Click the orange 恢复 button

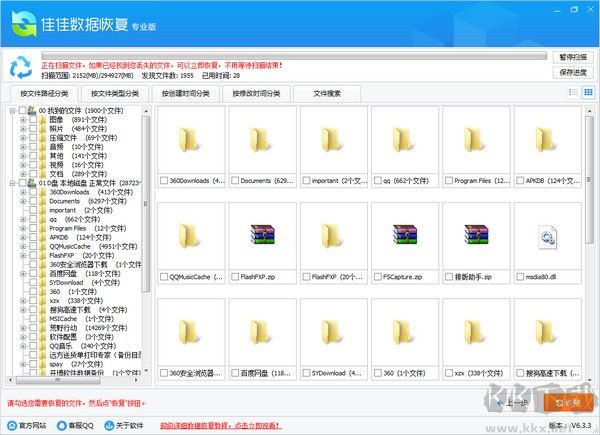pyautogui.click(x=568, y=403)
